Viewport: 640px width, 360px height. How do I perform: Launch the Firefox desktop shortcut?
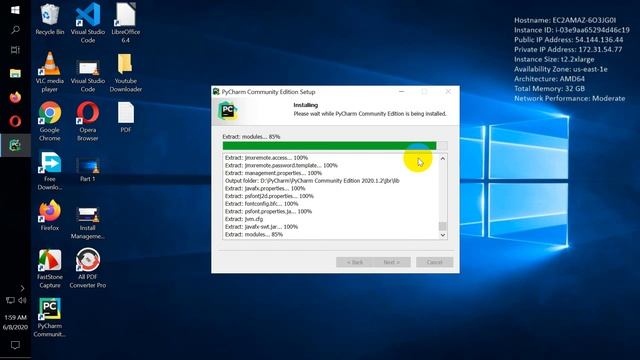49,215
